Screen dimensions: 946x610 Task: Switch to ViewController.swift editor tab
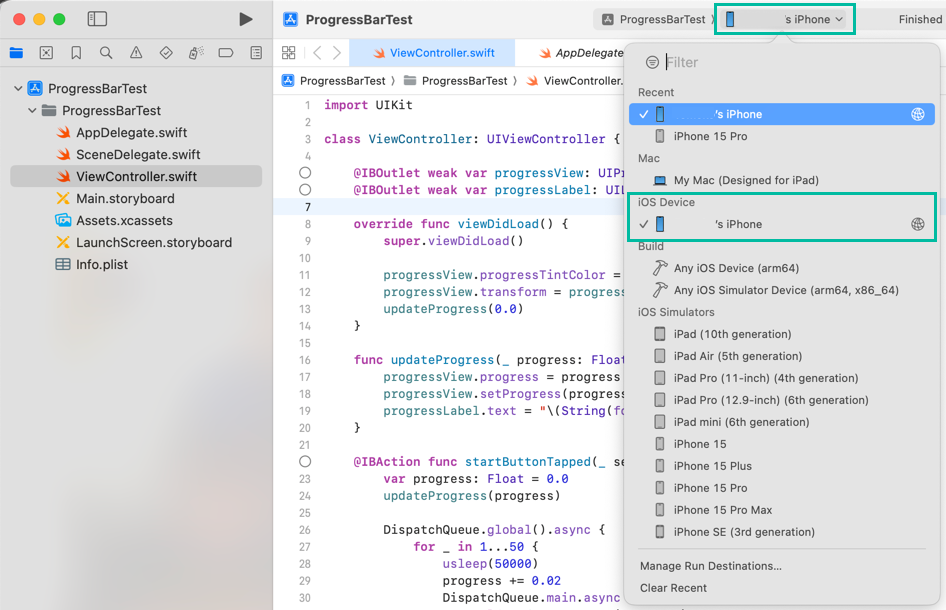coord(433,53)
